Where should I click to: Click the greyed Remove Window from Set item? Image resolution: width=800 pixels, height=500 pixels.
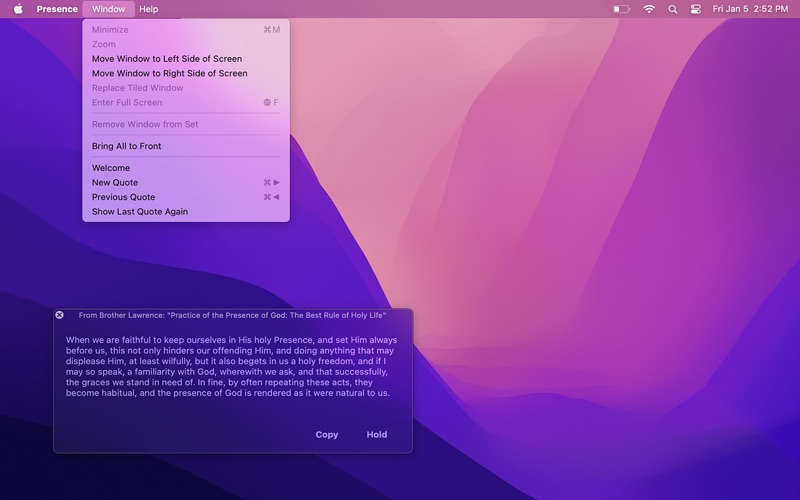[186, 124]
